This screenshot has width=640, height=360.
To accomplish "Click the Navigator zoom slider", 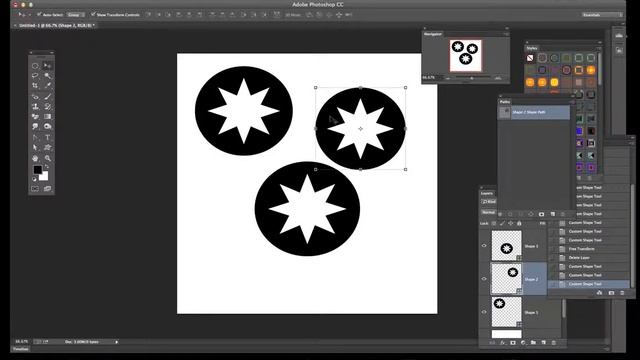I will (x=473, y=78).
